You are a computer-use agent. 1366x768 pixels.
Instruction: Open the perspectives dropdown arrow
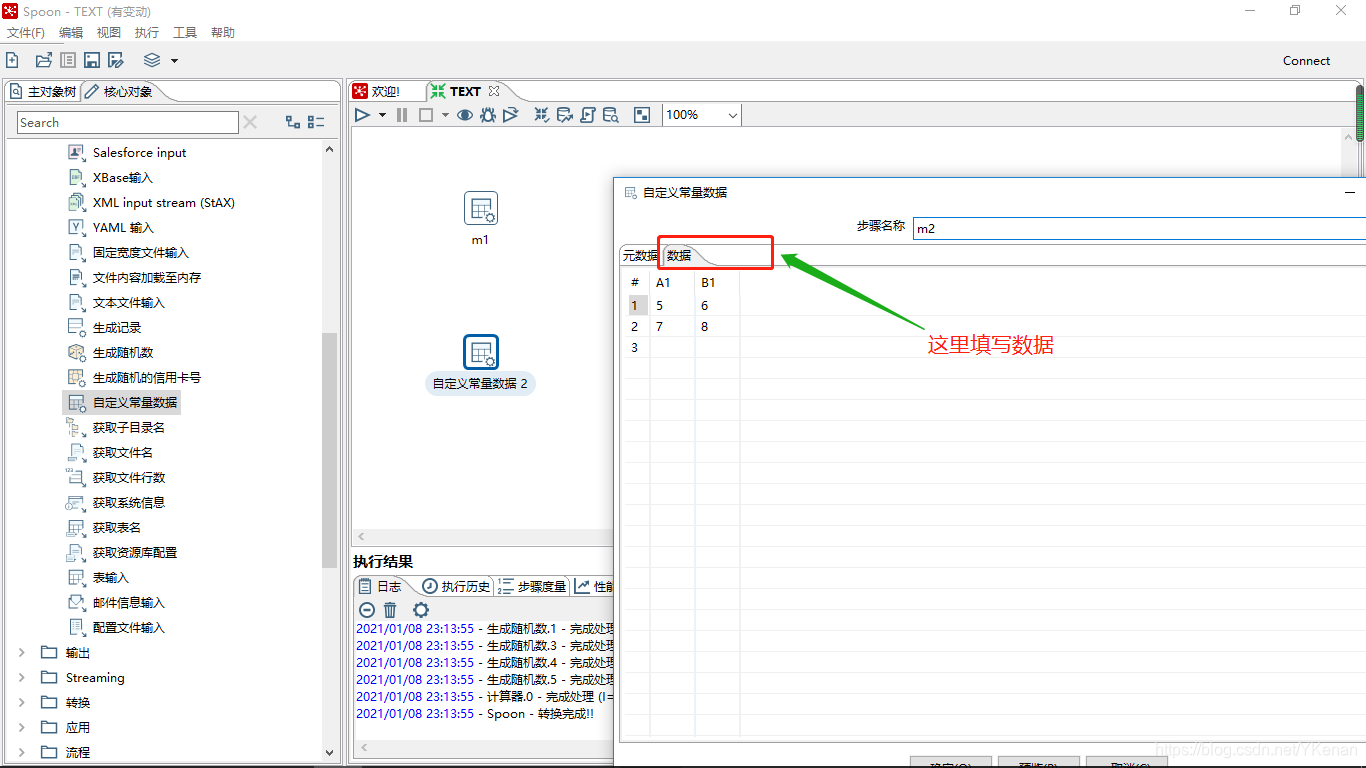[174, 61]
